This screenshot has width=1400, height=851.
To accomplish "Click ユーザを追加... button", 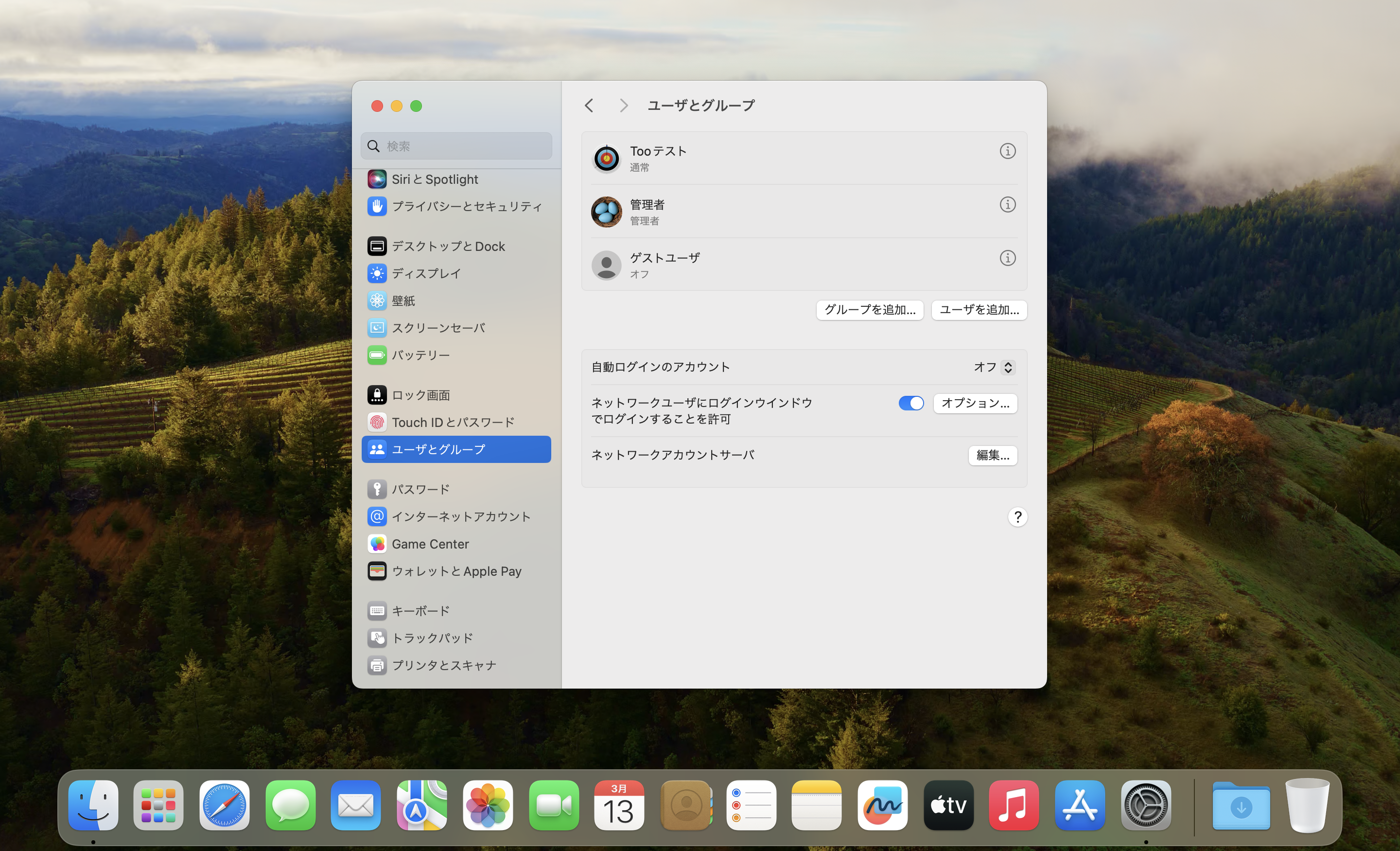I will pyautogui.click(x=979, y=310).
